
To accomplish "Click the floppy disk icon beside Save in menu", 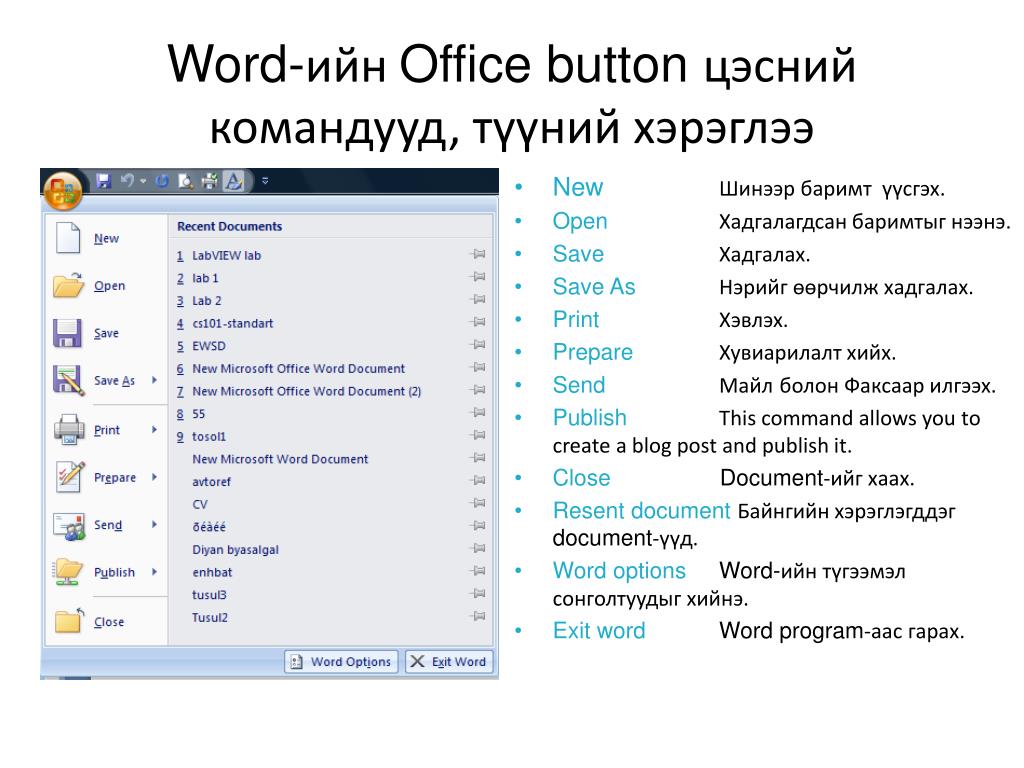I will (x=67, y=332).
